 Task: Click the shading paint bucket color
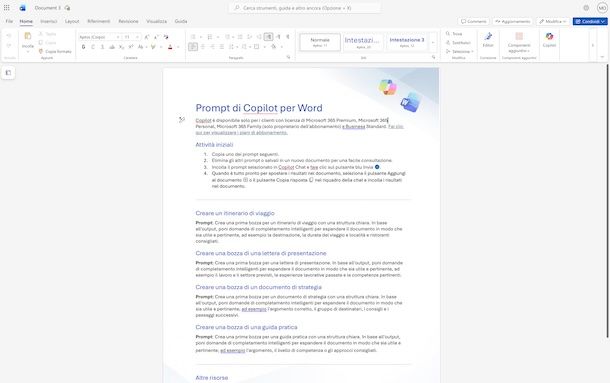(273, 47)
